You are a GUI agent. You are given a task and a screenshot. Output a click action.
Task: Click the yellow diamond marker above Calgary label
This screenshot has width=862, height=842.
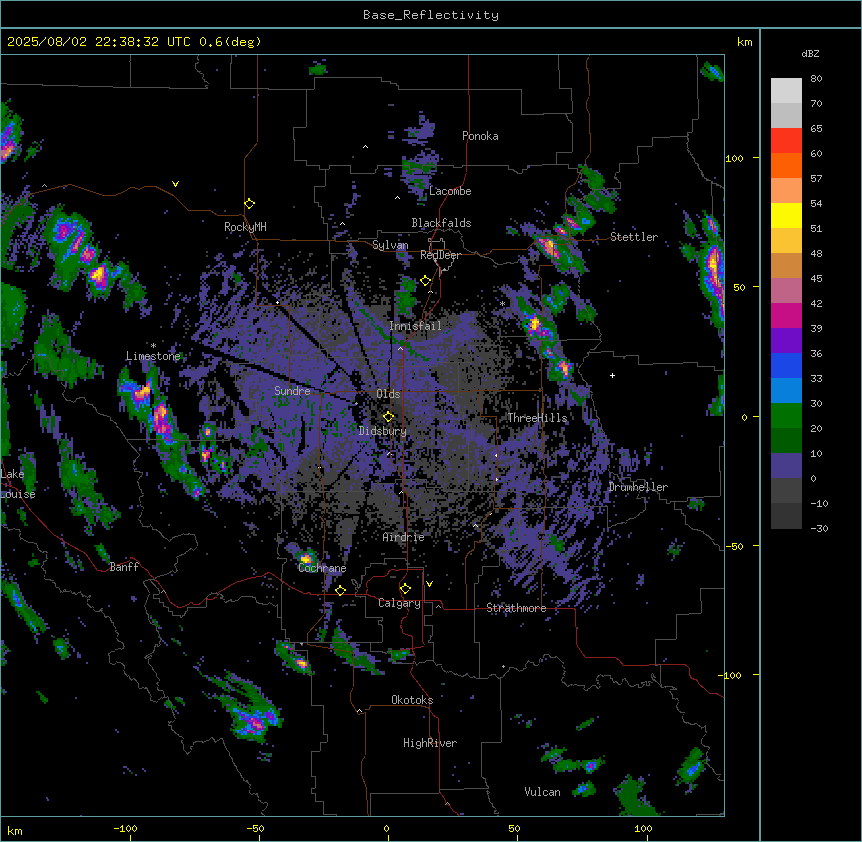click(405, 589)
